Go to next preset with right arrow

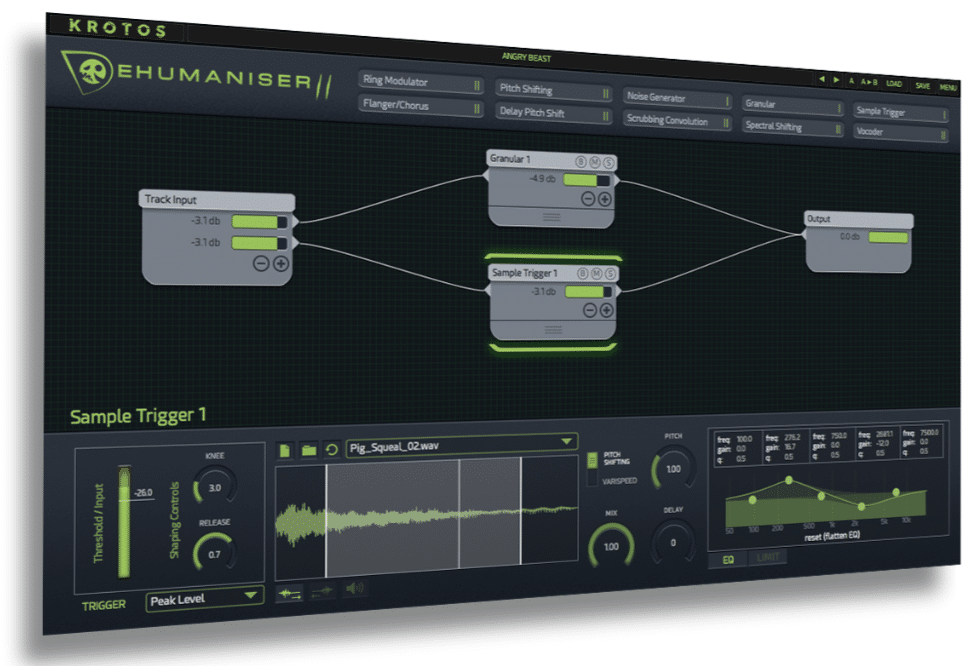[836, 80]
